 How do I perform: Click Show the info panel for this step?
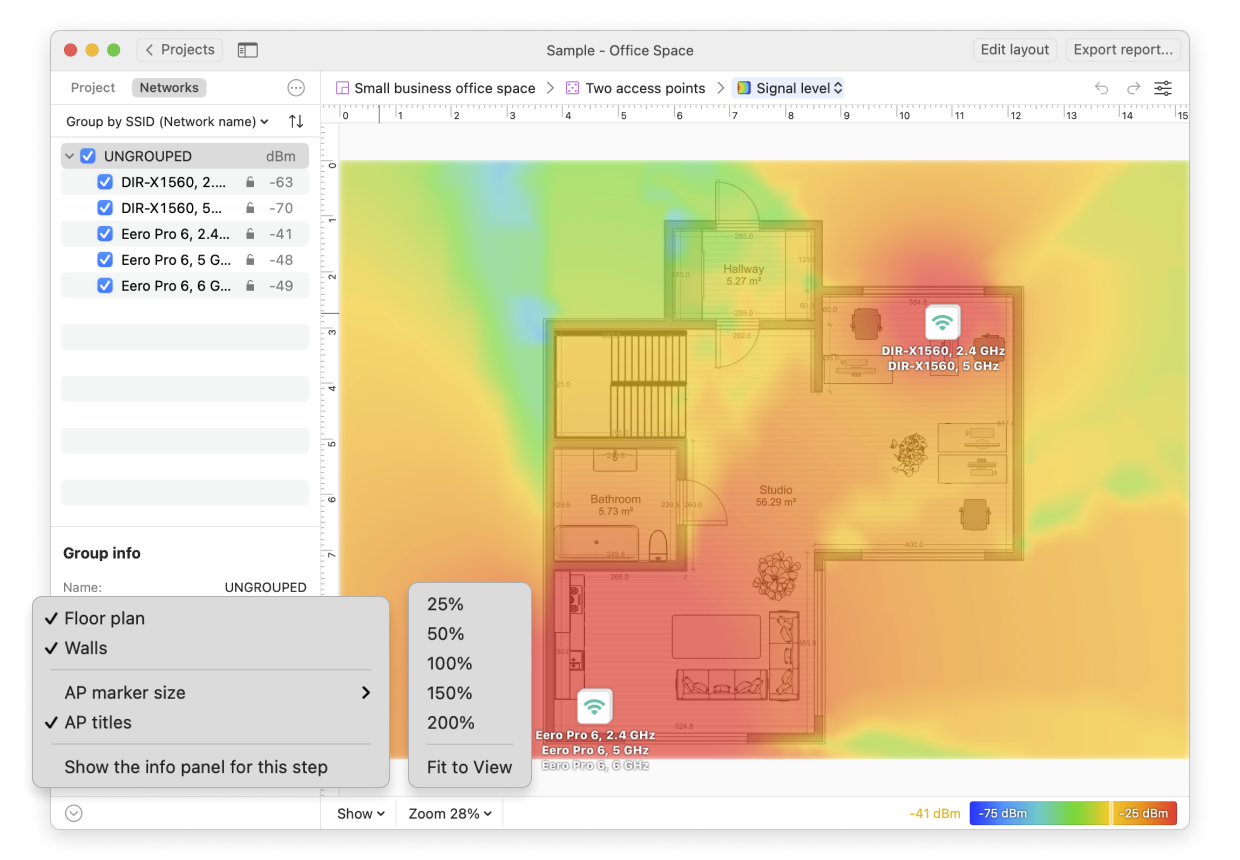coord(210,767)
